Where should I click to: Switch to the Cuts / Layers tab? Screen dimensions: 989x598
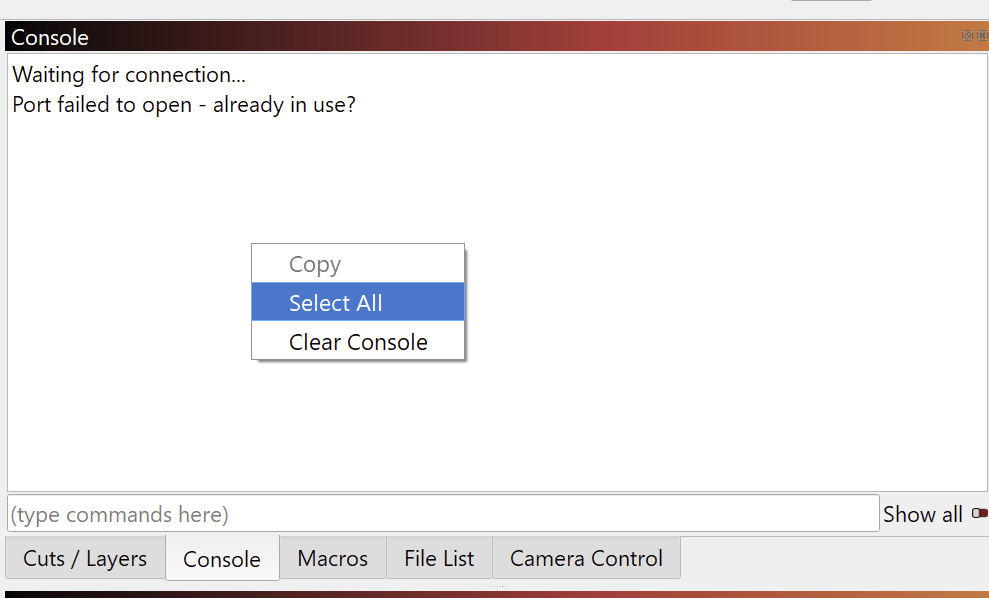click(85, 558)
